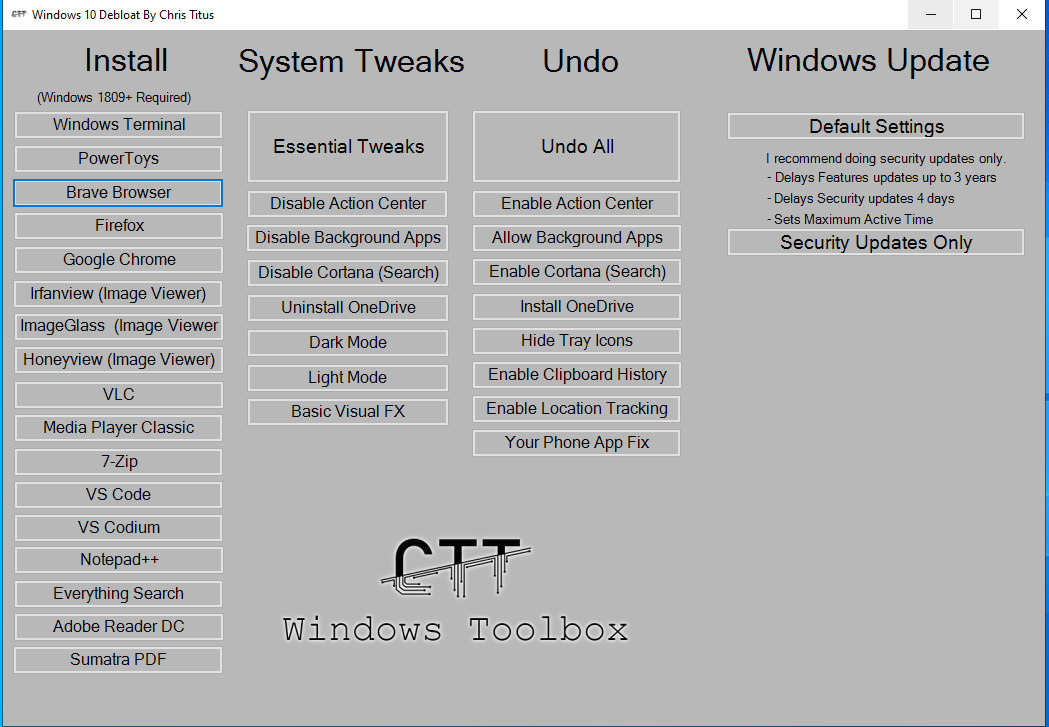Viewport: 1049px width, 727px height.
Task: Enable Action Center
Action: click(577, 204)
